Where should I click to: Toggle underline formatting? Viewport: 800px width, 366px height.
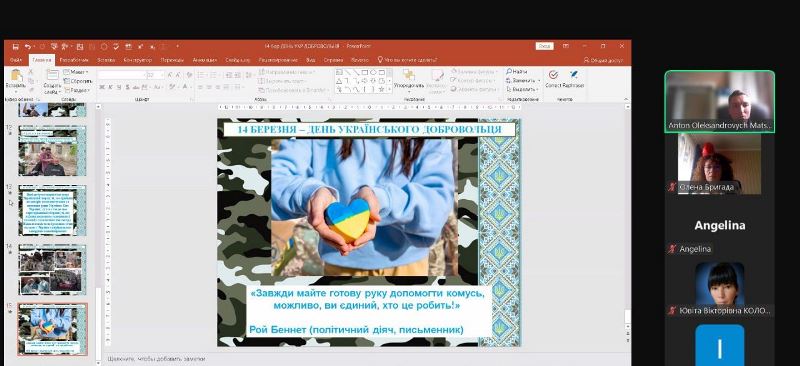pos(119,87)
